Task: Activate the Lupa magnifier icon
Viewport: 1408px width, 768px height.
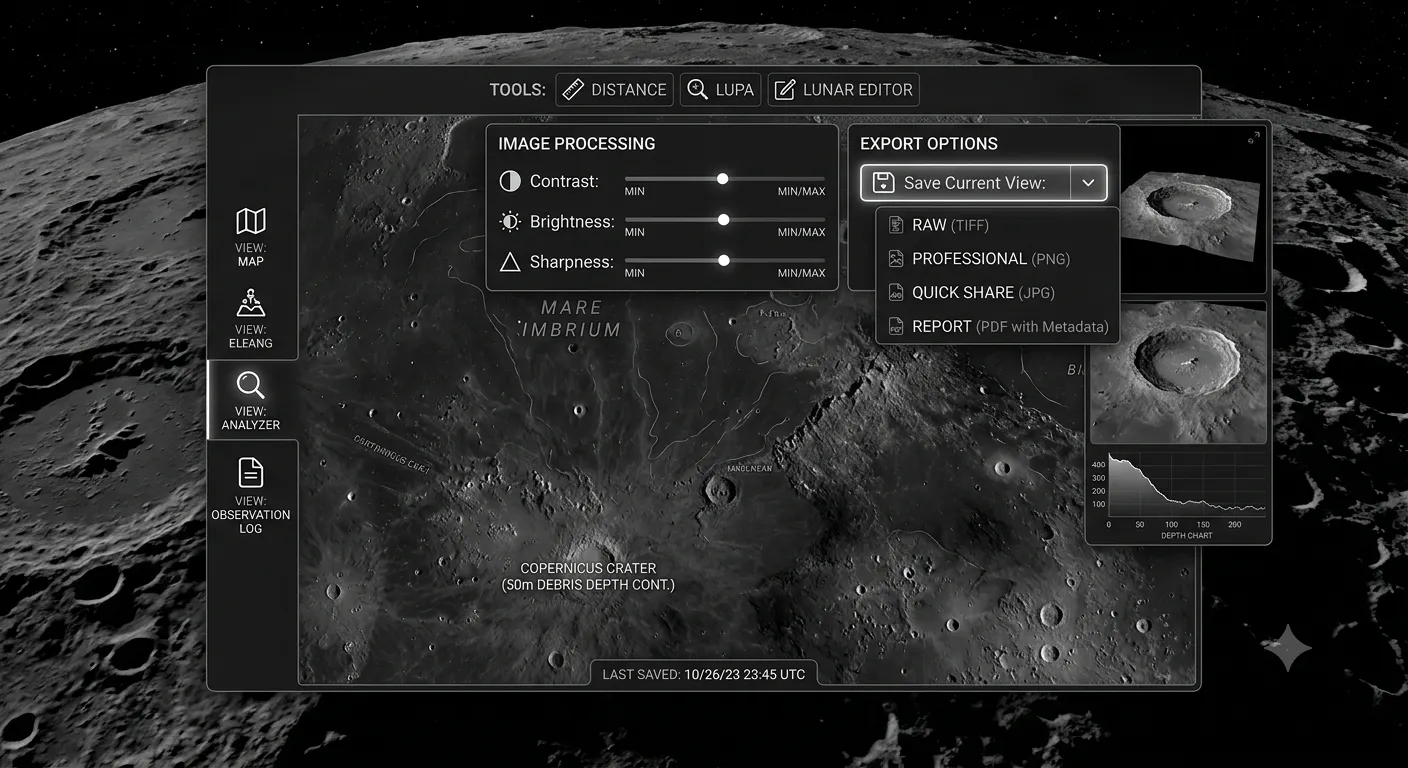Action: click(697, 90)
